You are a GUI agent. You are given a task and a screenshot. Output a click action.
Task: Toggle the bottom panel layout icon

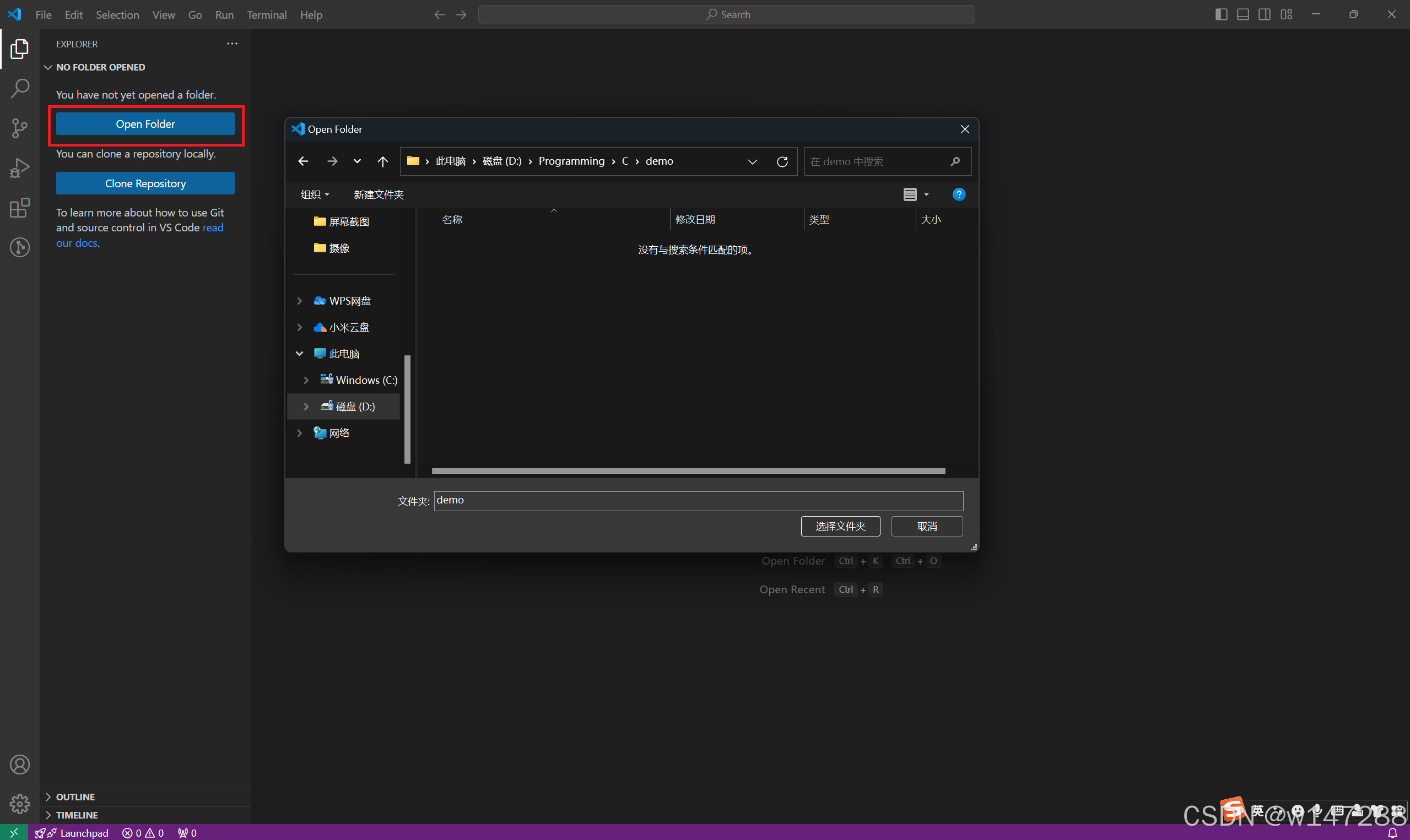pyautogui.click(x=1243, y=15)
